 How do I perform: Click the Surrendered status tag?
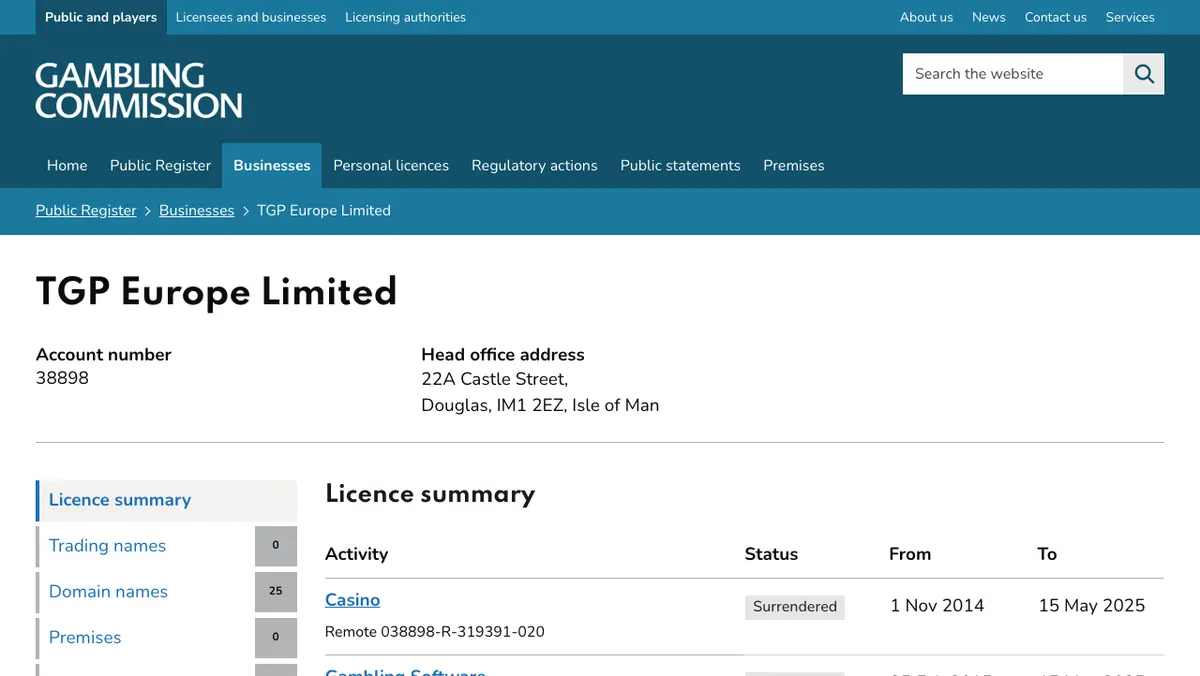coord(795,607)
